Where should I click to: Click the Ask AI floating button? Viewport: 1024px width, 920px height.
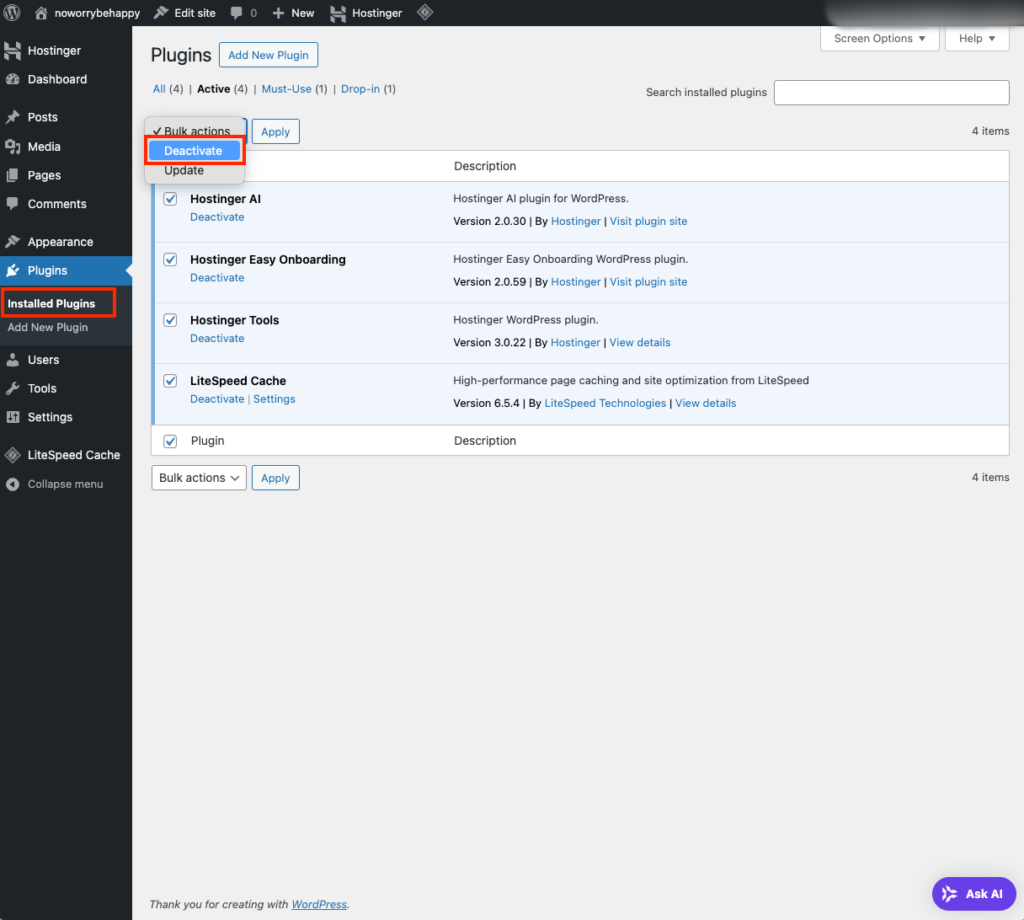point(974,894)
